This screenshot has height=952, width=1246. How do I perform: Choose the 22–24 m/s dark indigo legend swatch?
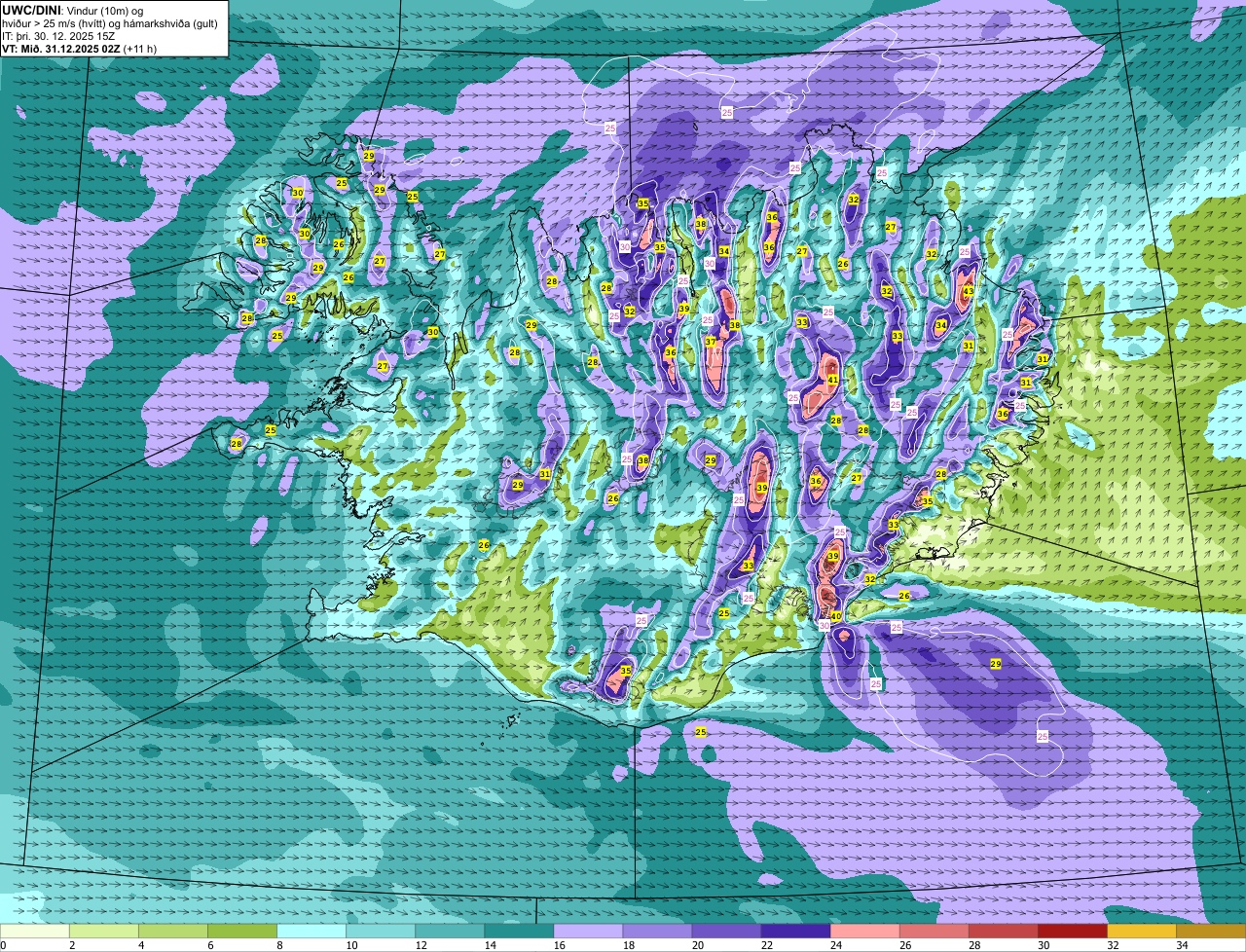point(795,932)
